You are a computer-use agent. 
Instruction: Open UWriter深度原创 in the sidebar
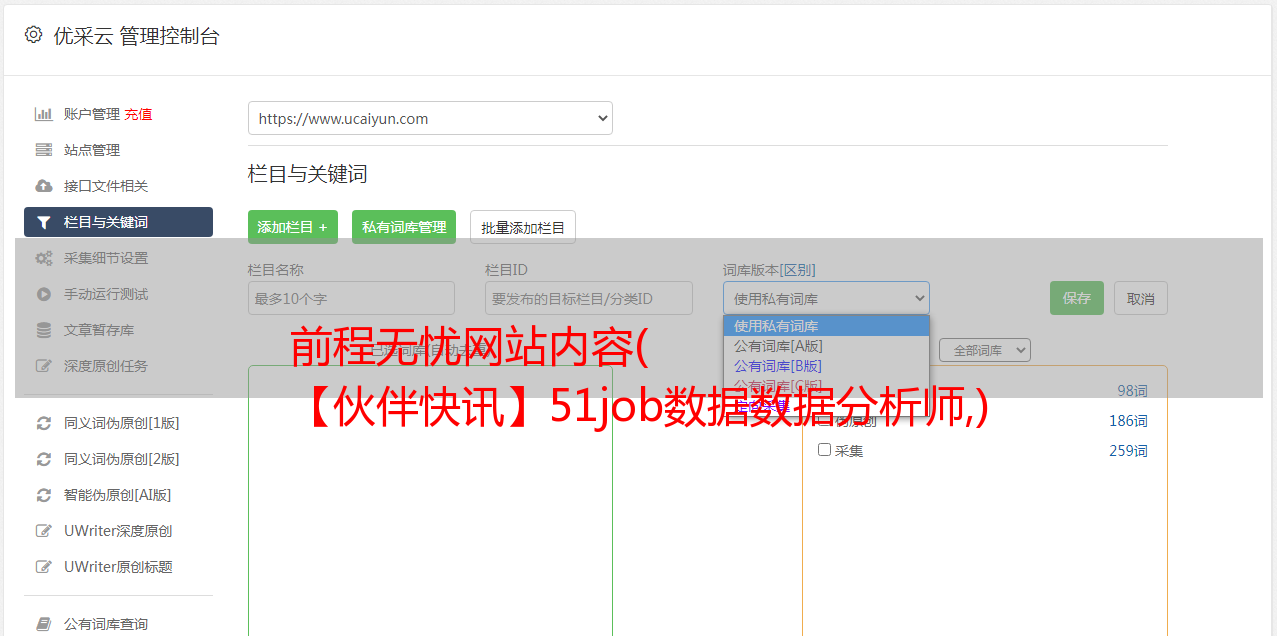[118, 531]
